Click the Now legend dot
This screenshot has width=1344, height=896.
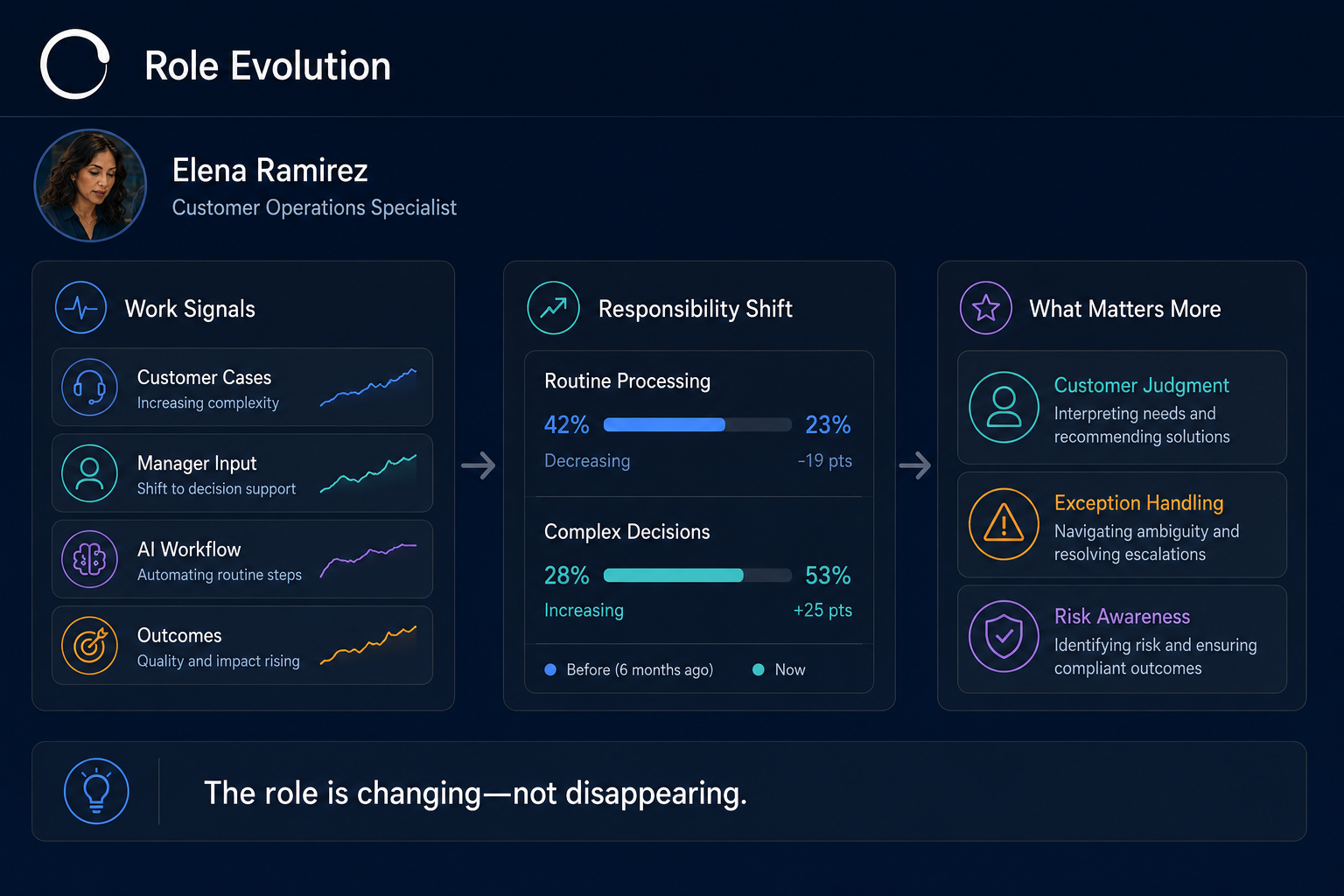pos(759,669)
